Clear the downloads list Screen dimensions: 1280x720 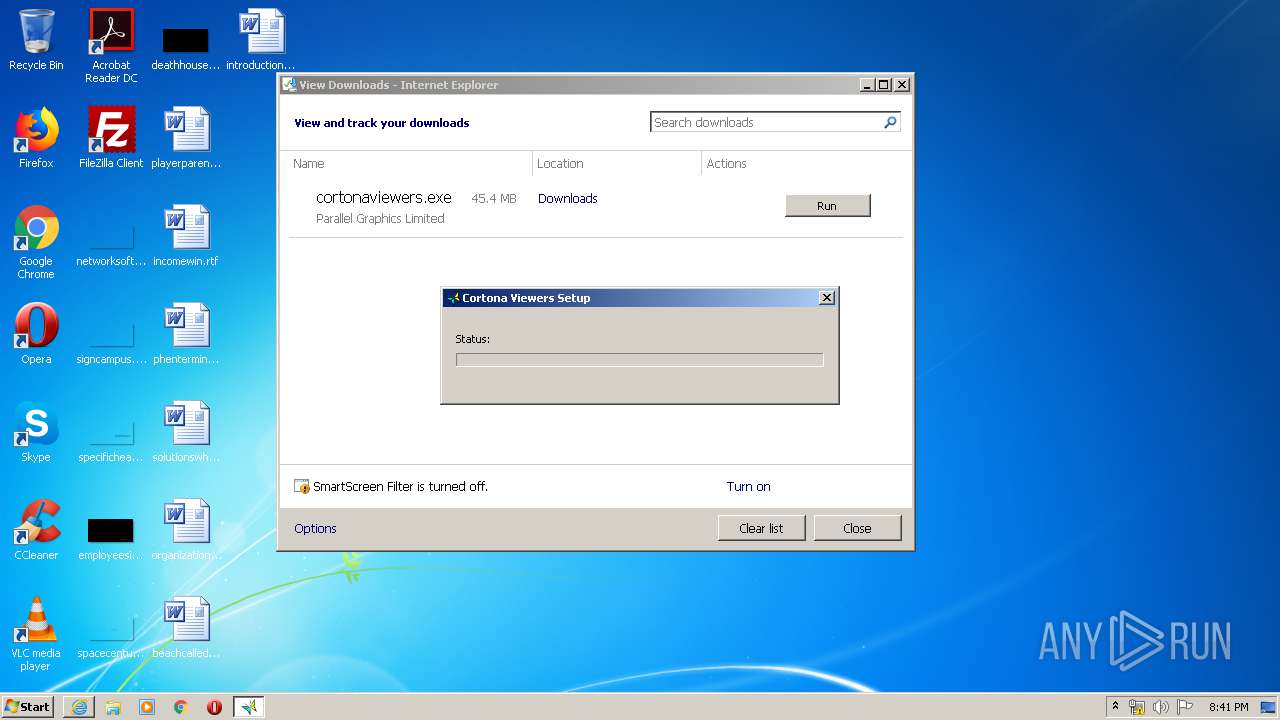pyautogui.click(x=761, y=528)
